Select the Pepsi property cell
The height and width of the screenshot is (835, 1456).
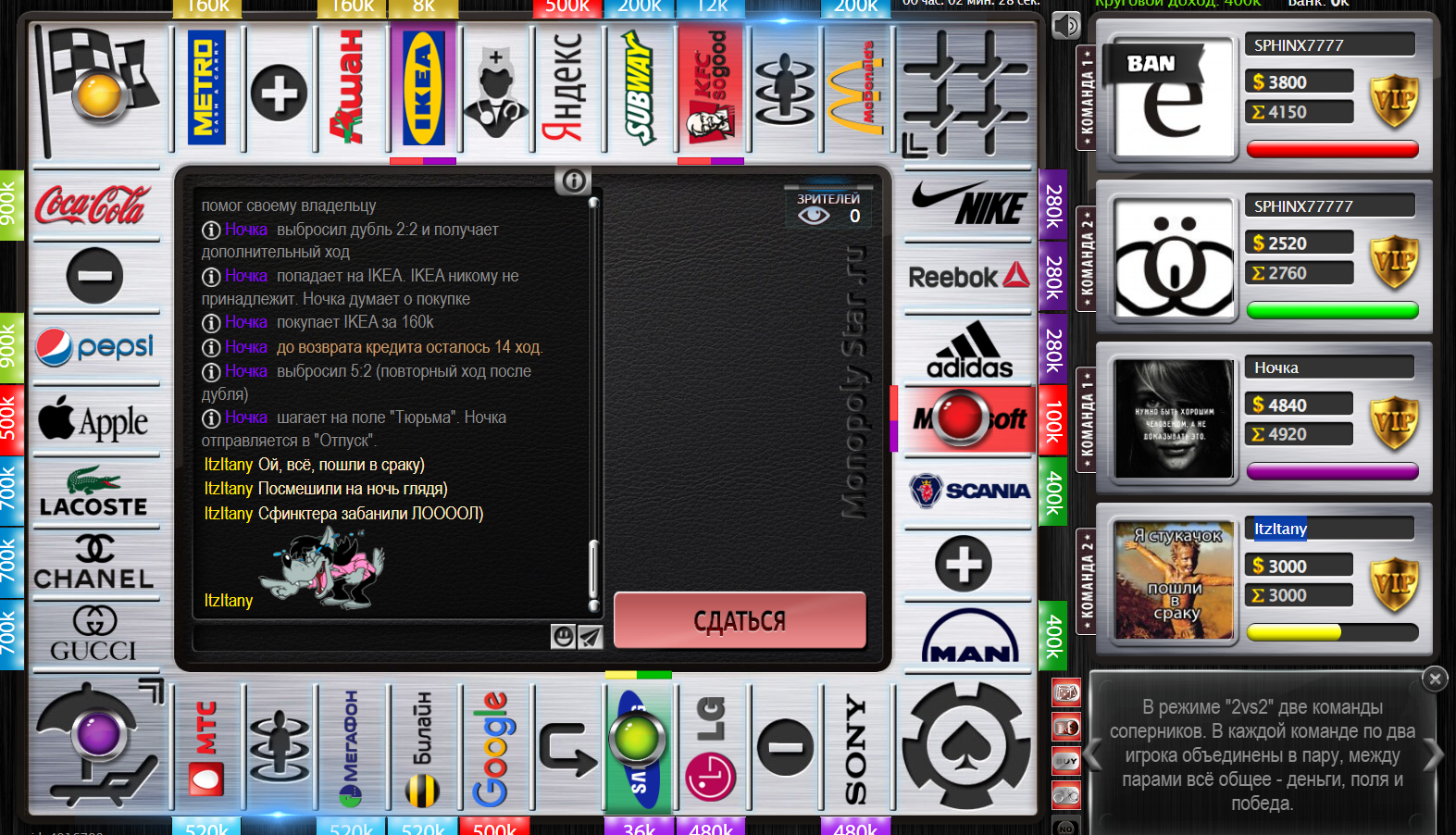94,348
